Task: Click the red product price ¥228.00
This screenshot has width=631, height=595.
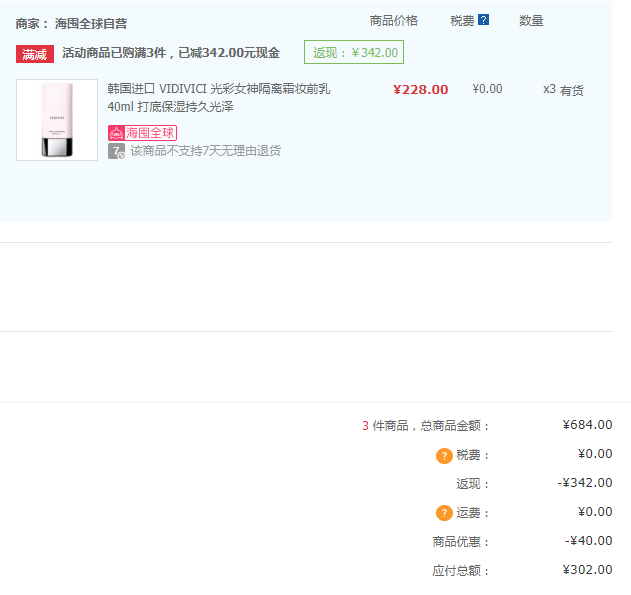Action: click(421, 89)
